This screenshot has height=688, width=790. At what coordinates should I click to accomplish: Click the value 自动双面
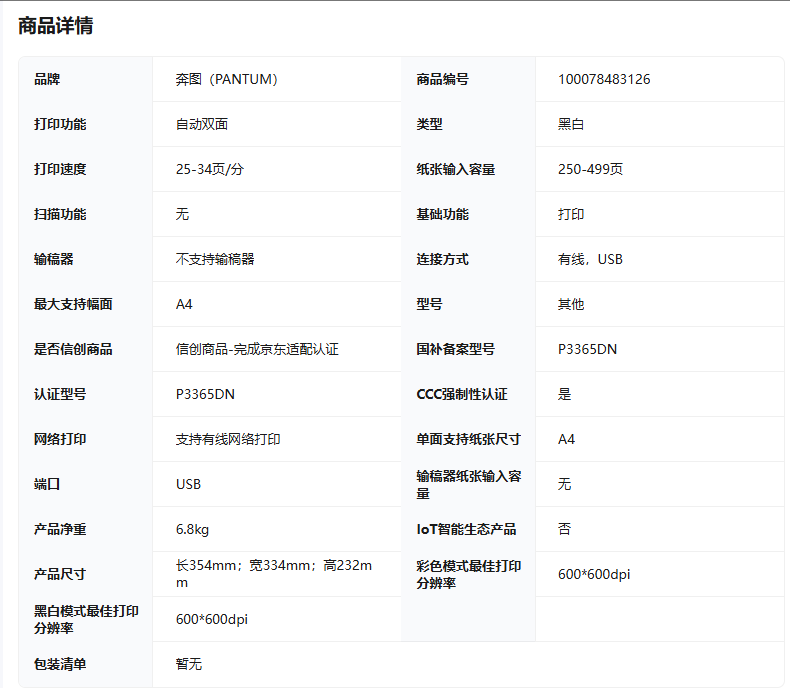pos(202,124)
